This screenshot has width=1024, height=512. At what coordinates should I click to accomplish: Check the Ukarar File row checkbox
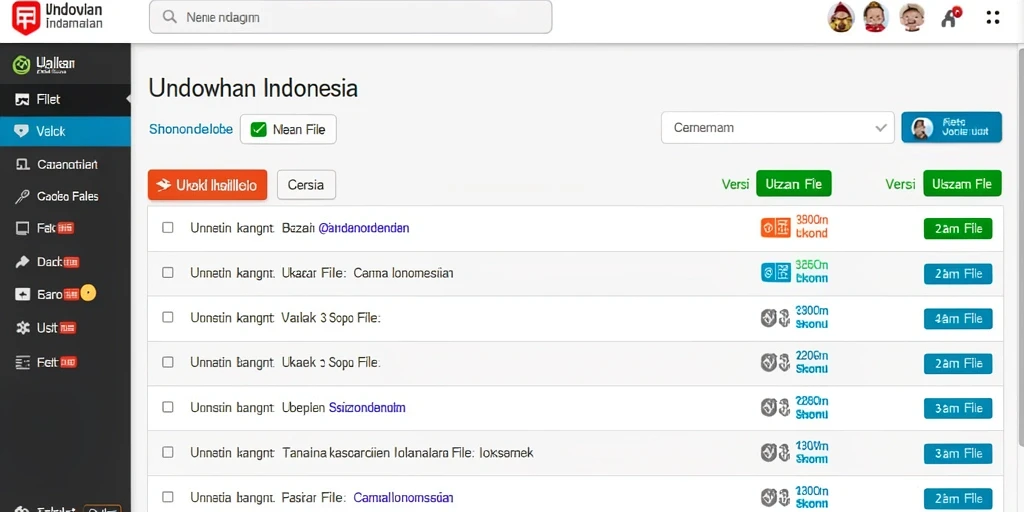[x=168, y=272]
